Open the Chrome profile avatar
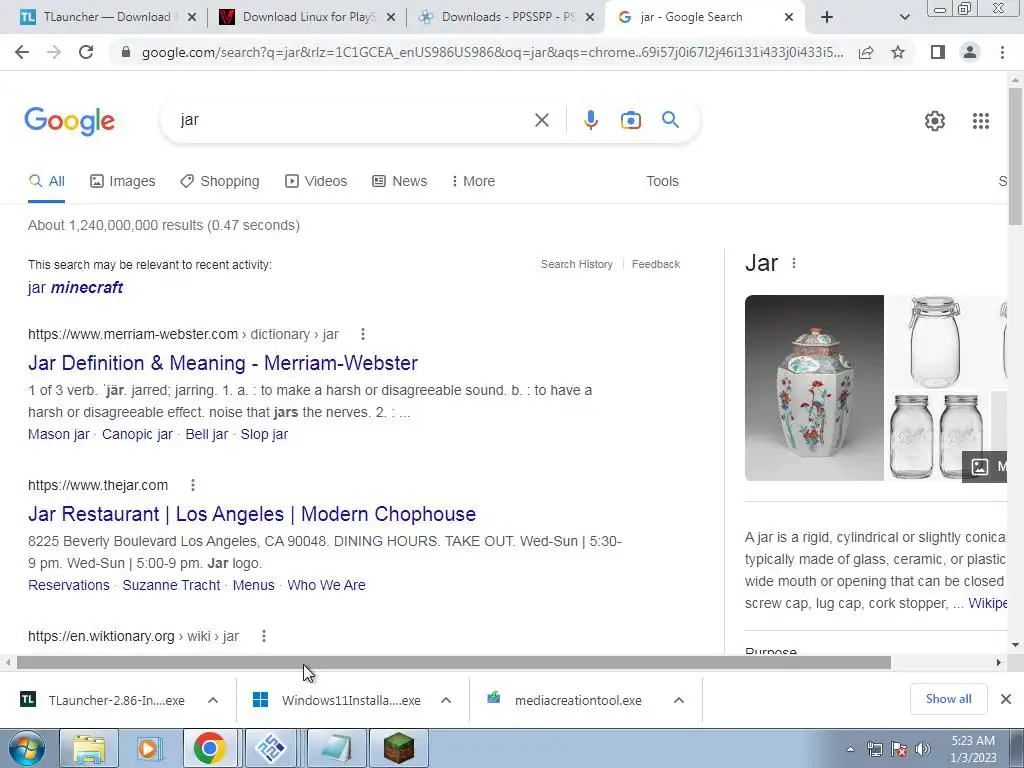The height and width of the screenshot is (768, 1024). tap(970, 52)
